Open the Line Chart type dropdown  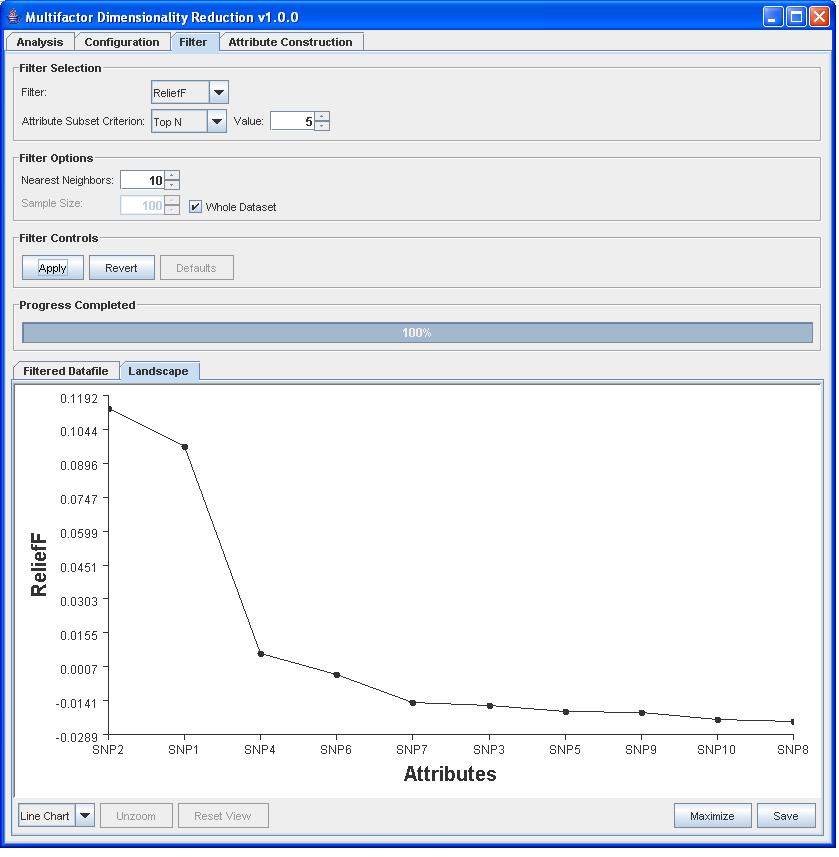point(85,816)
